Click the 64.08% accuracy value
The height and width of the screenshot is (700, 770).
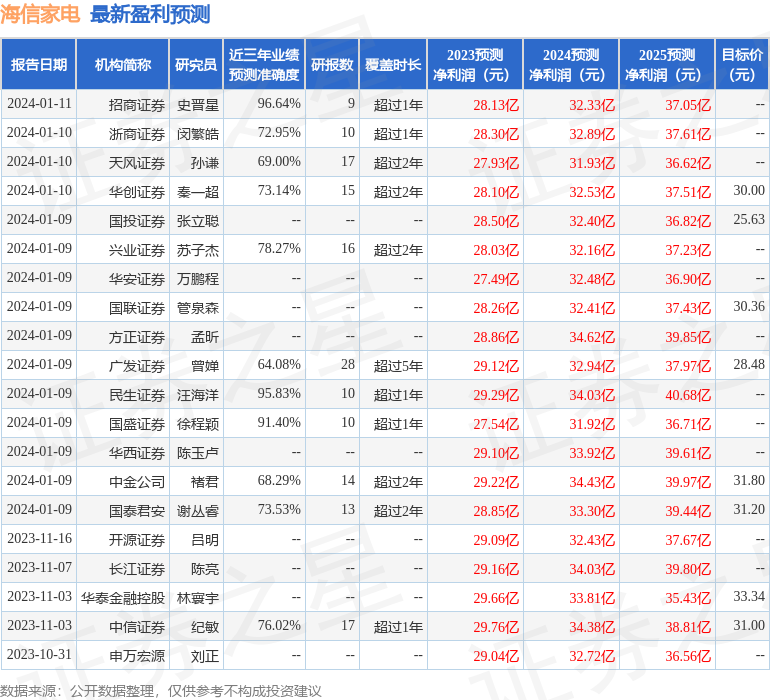279,364
